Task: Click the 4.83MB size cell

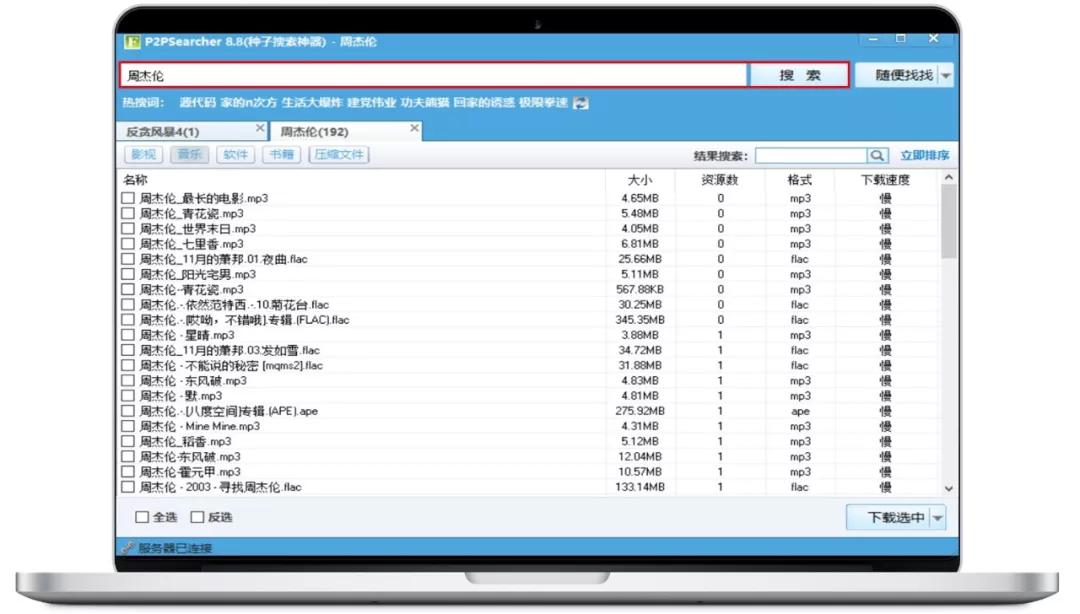Action: [640, 380]
